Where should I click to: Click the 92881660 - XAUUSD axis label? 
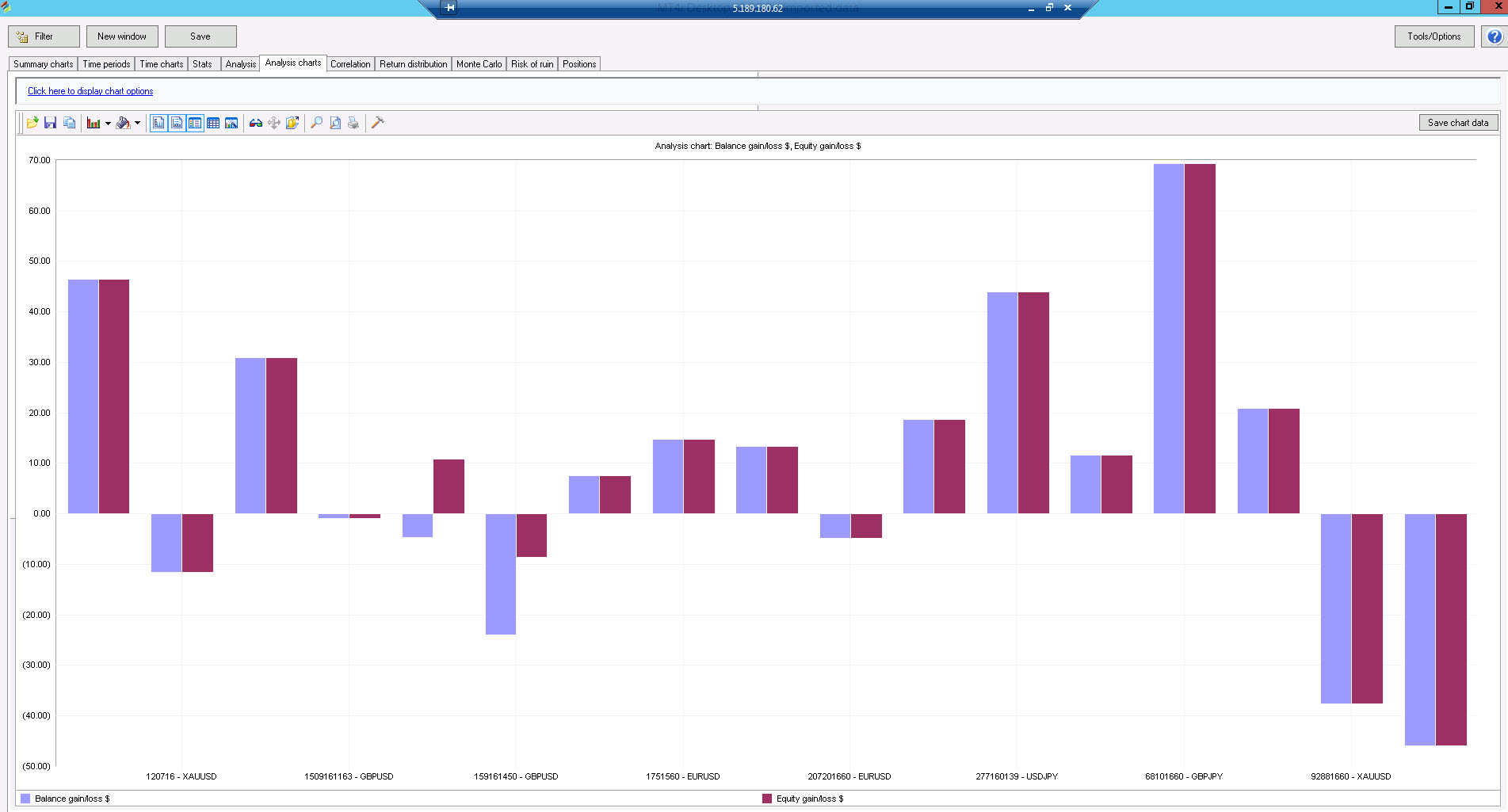pyautogui.click(x=1351, y=776)
